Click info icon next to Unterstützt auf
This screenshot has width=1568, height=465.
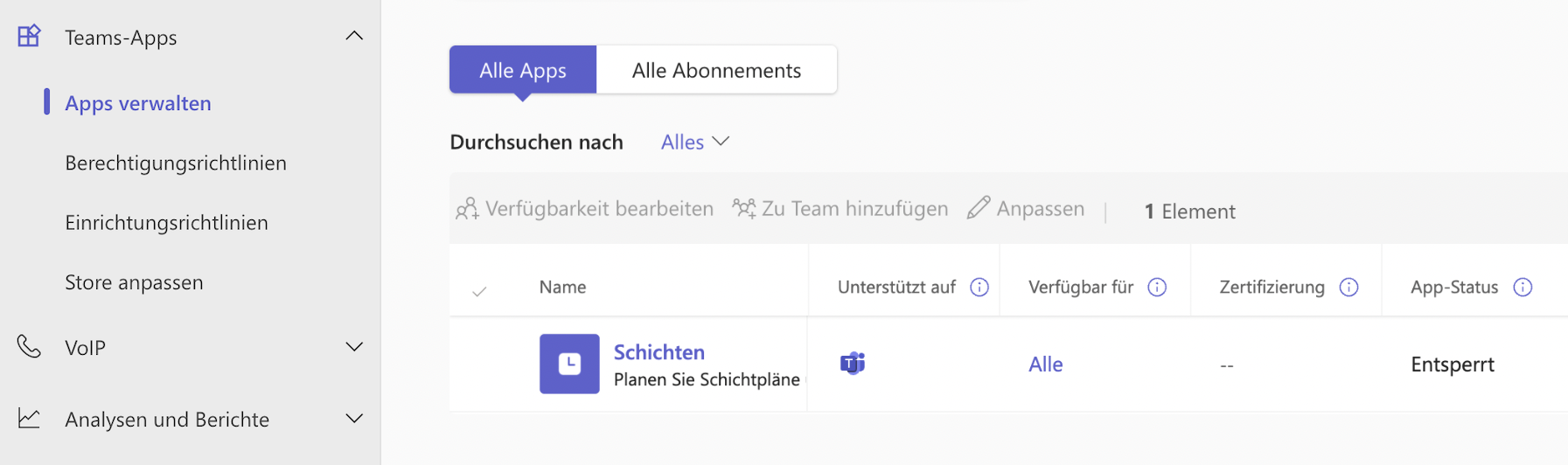coord(979,287)
